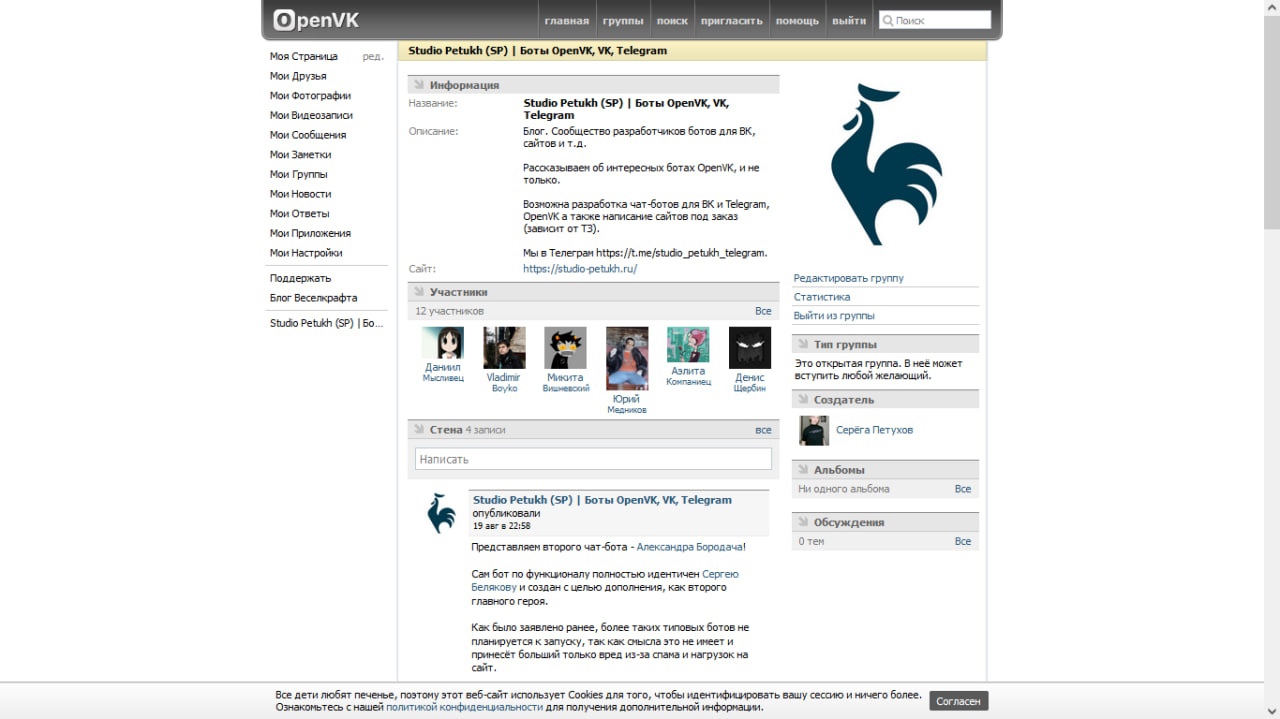The image size is (1280, 719).
Task: Collapse the Альбомы section arrow
Action: (803, 470)
